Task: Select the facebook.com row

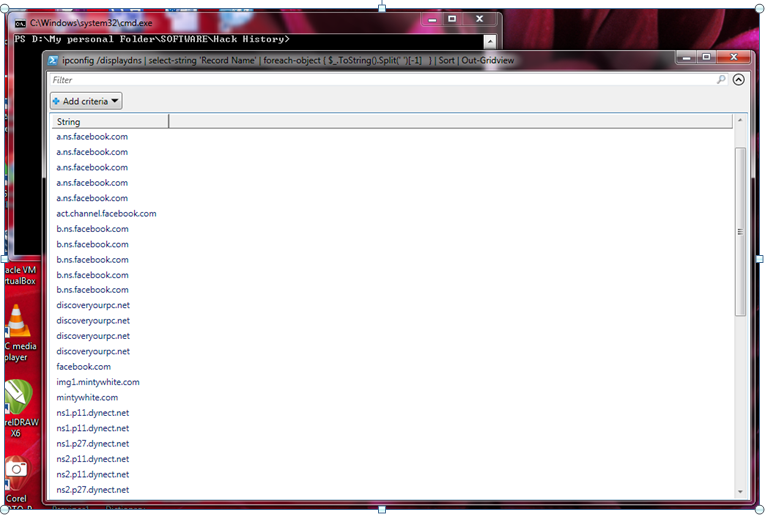Action: (392, 367)
